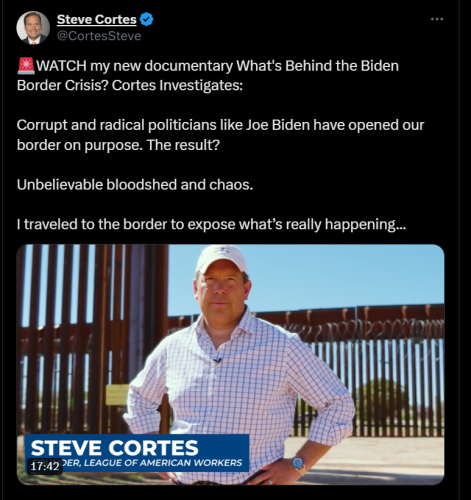Click the red siren emoji
Image resolution: width=471 pixels, height=500 pixels.
pos(26,66)
